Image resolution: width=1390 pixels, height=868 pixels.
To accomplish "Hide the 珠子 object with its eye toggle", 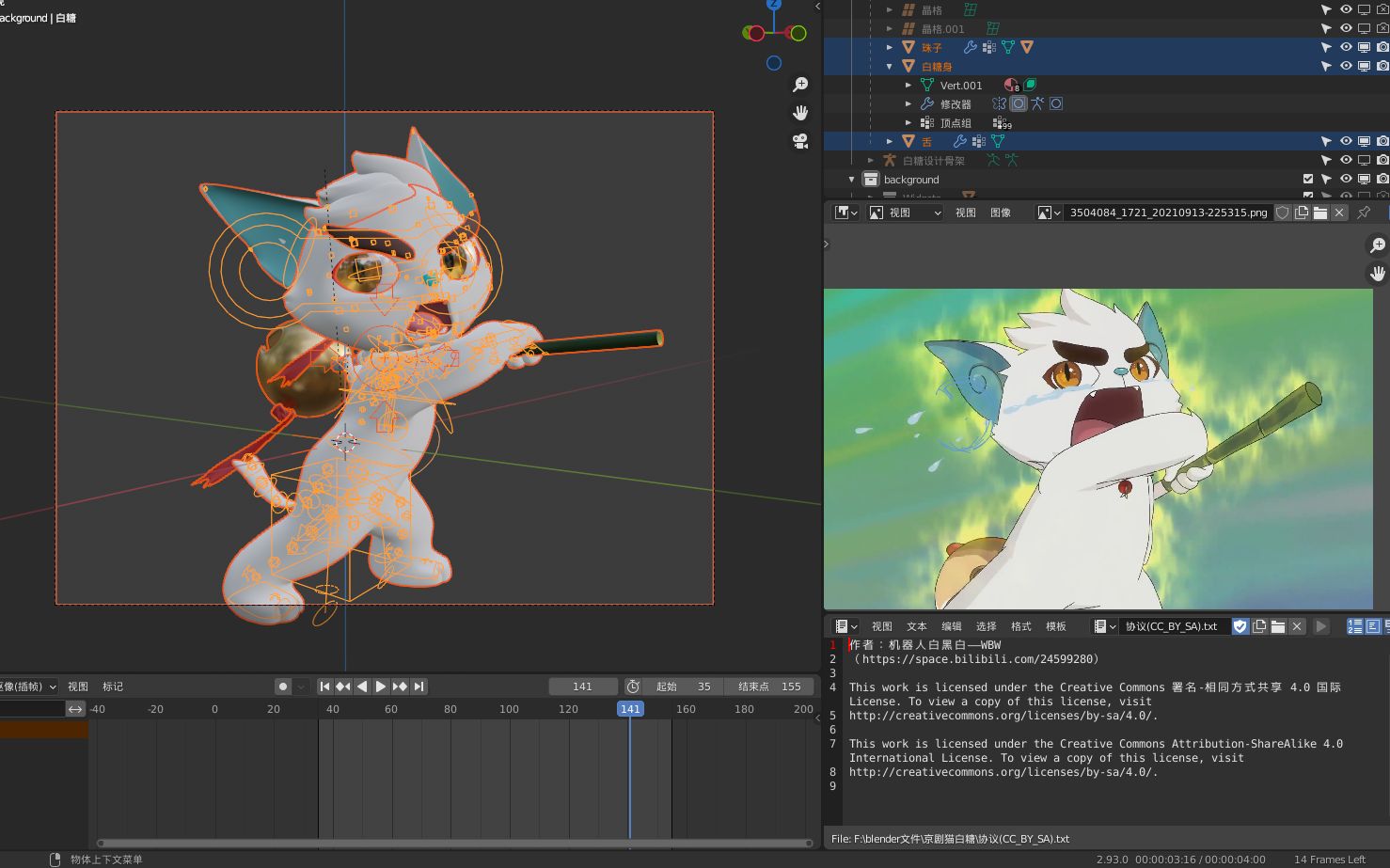I will [1345, 47].
